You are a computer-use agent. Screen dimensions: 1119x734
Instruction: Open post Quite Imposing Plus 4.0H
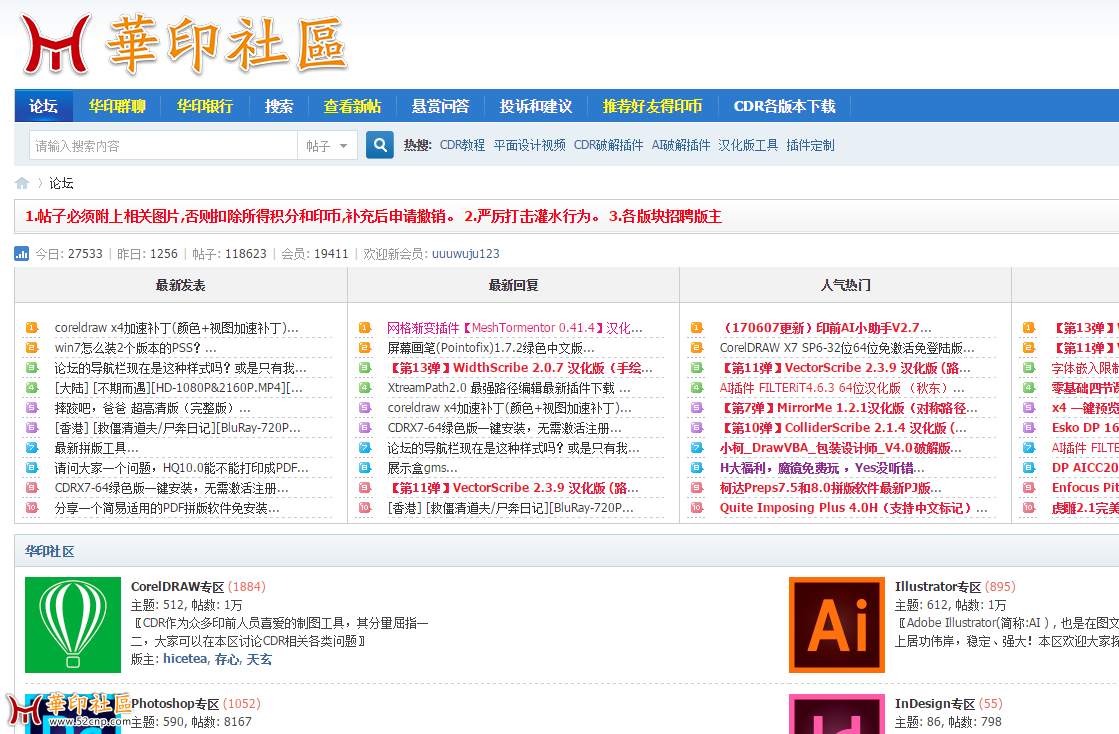pos(854,508)
